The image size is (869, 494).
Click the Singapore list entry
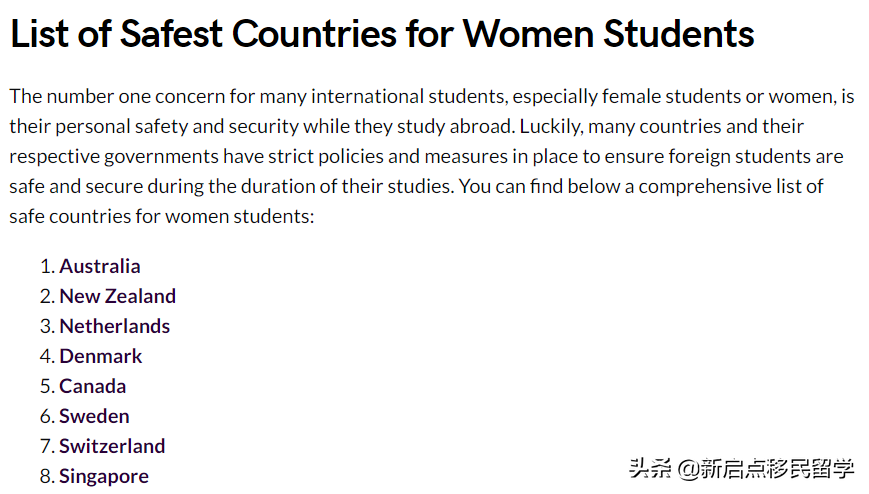[x=103, y=476]
